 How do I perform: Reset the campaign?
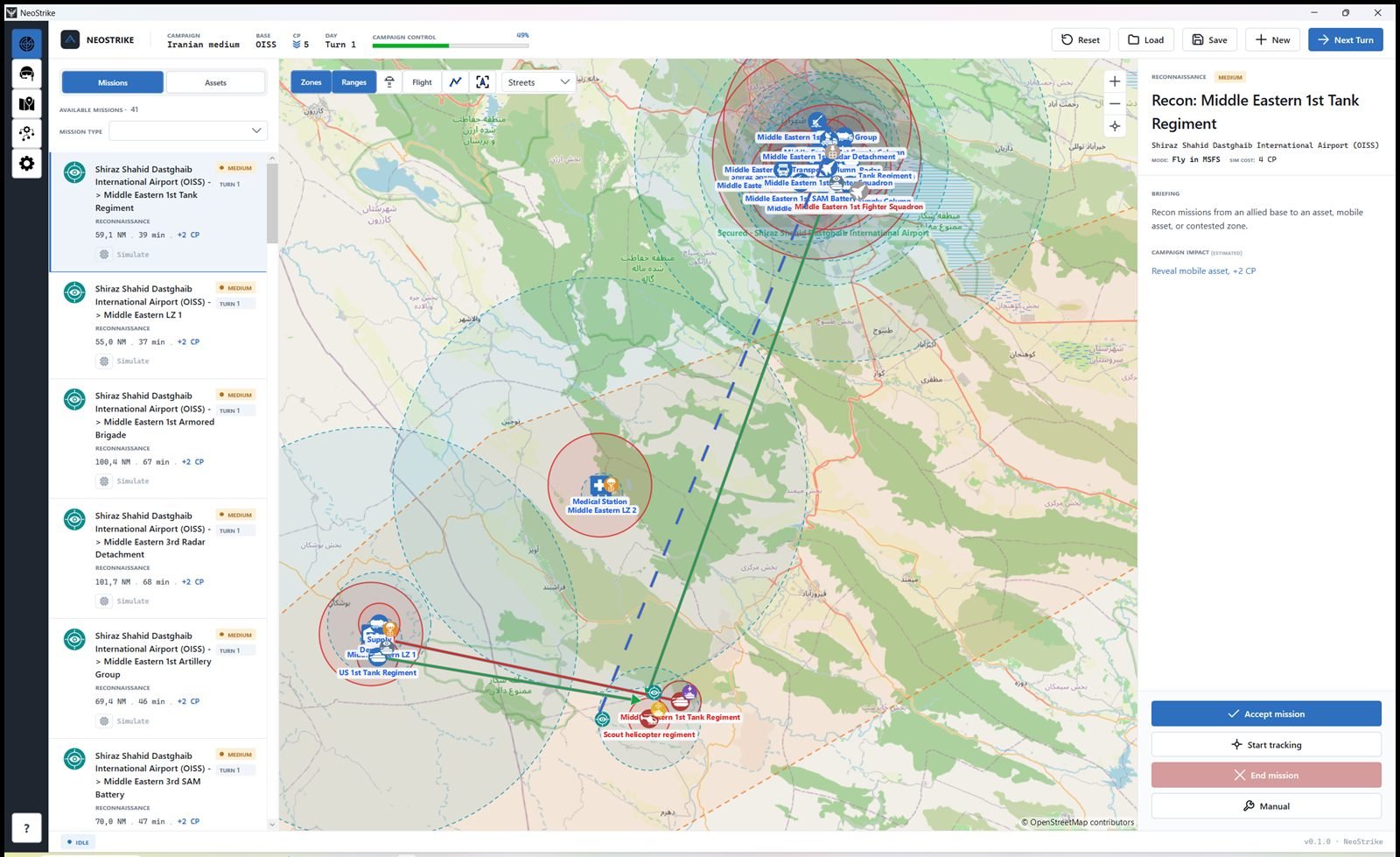(x=1081, y=39)
